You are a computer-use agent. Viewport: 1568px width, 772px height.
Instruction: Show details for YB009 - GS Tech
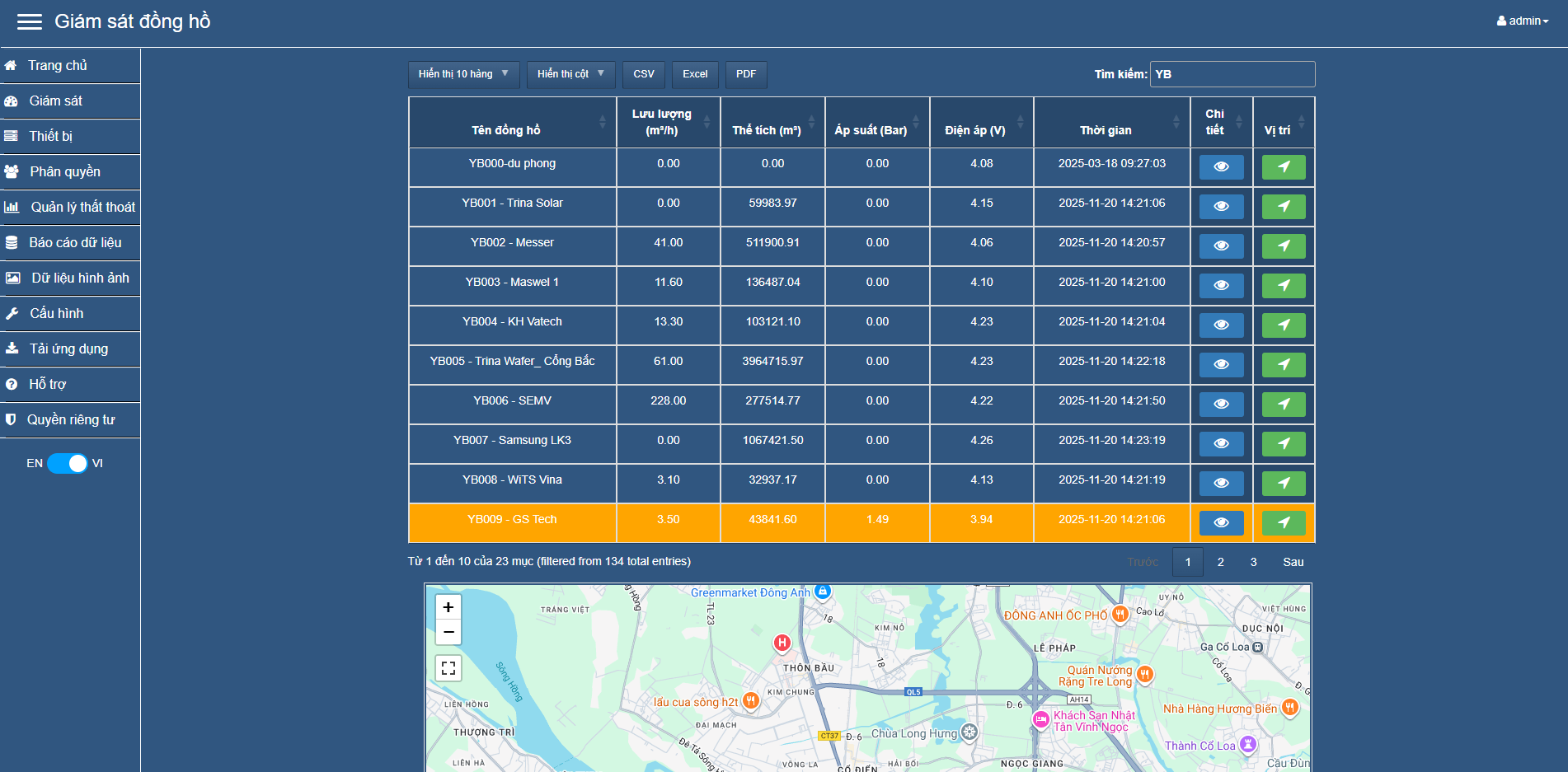(1221, 522)
